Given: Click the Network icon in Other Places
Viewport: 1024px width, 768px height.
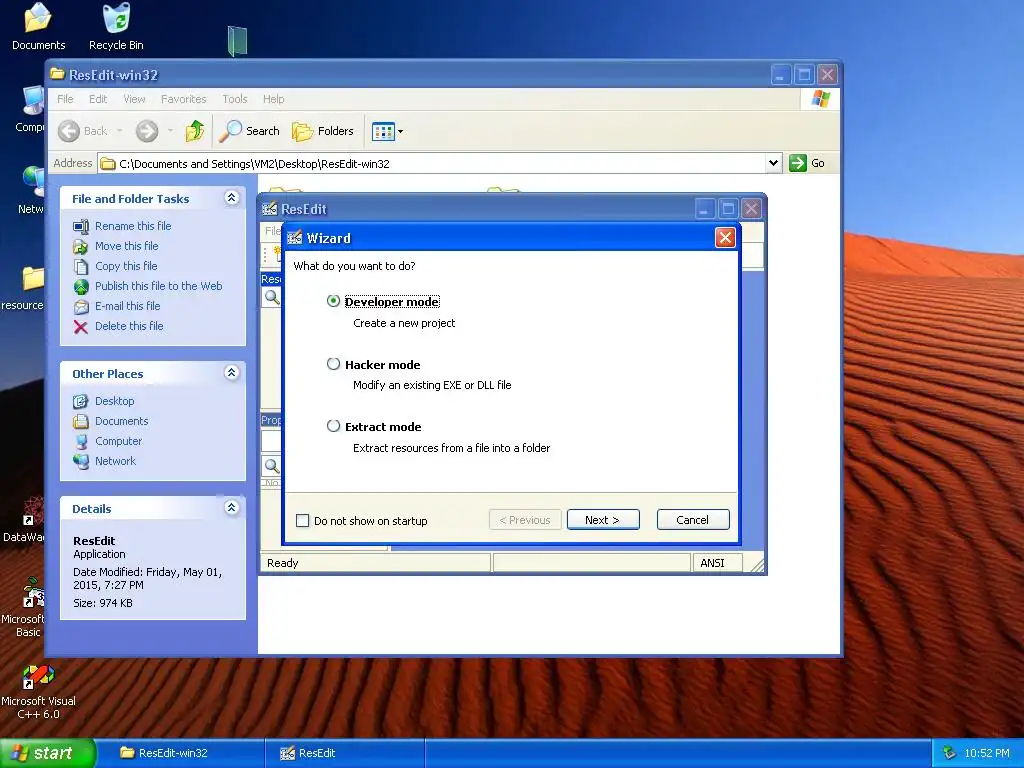Looking at the screenshot, I should click(81, 461).
